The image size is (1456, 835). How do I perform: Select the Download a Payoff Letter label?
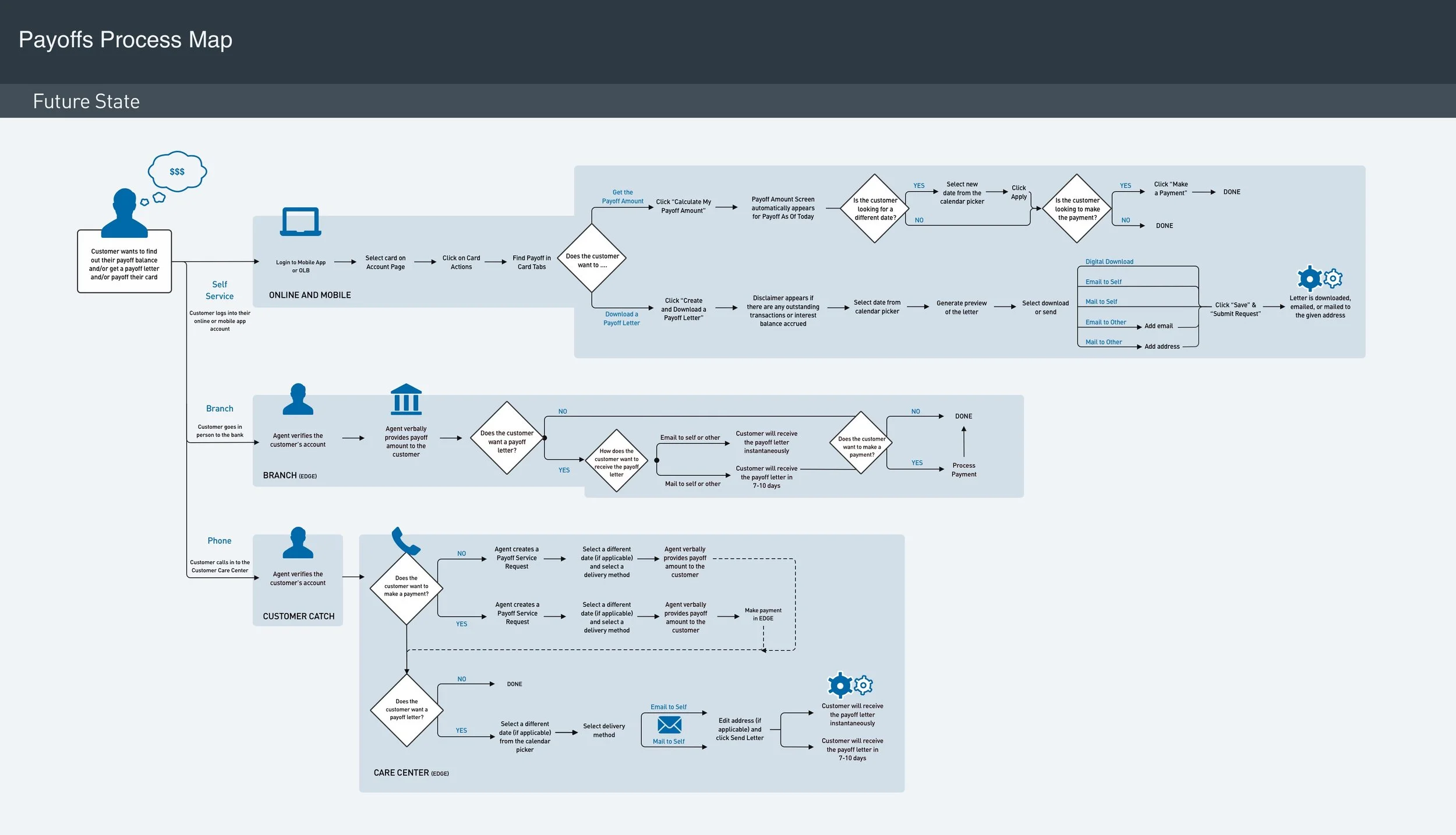coord(621,318)
